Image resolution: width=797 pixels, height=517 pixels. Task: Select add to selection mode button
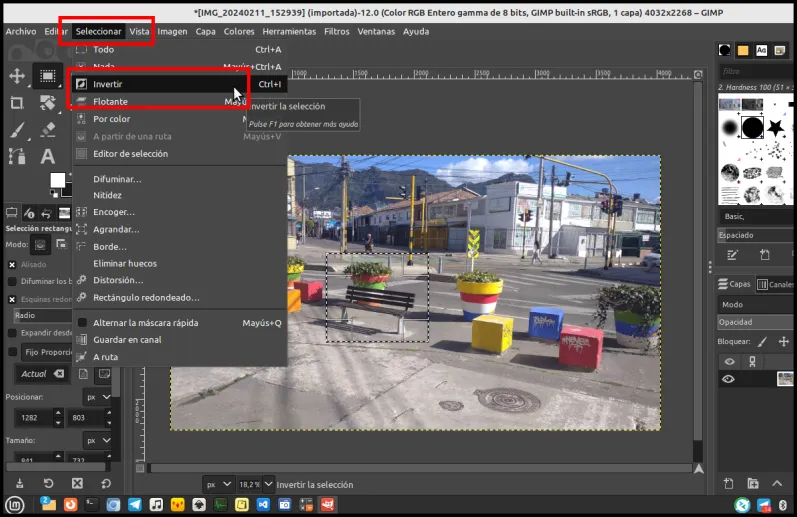click(61, 245)
